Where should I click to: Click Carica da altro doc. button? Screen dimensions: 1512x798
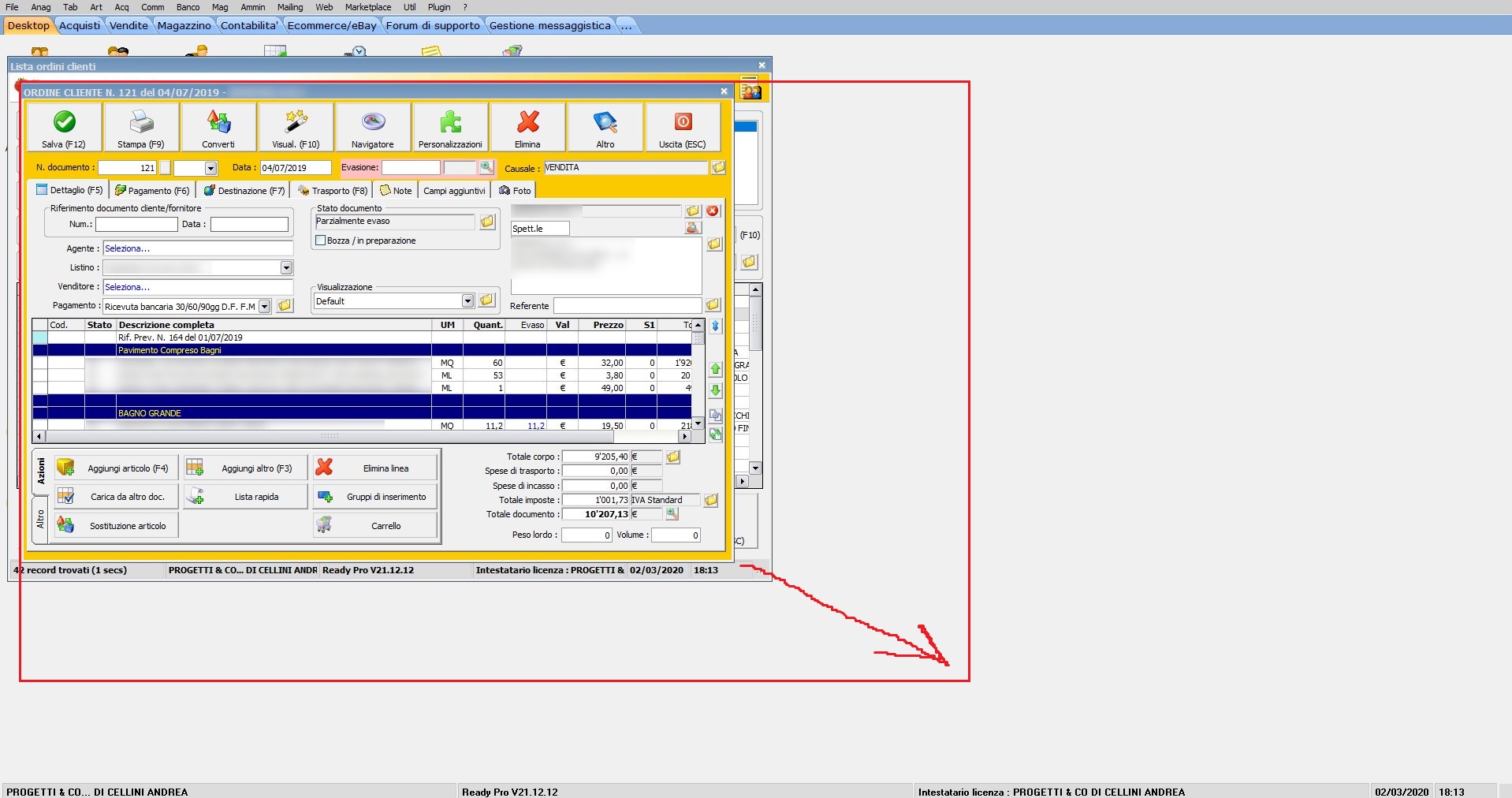(117, 497)
